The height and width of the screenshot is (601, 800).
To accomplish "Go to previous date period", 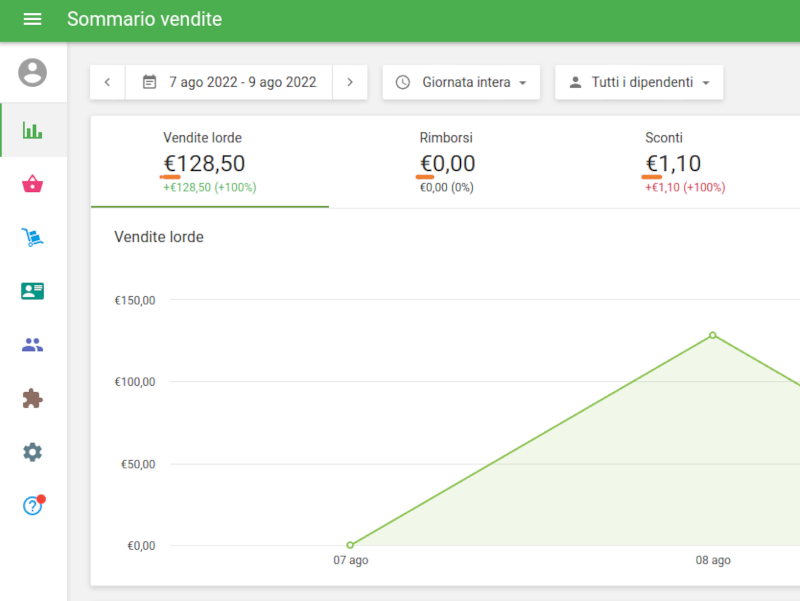I will point(107,82).
